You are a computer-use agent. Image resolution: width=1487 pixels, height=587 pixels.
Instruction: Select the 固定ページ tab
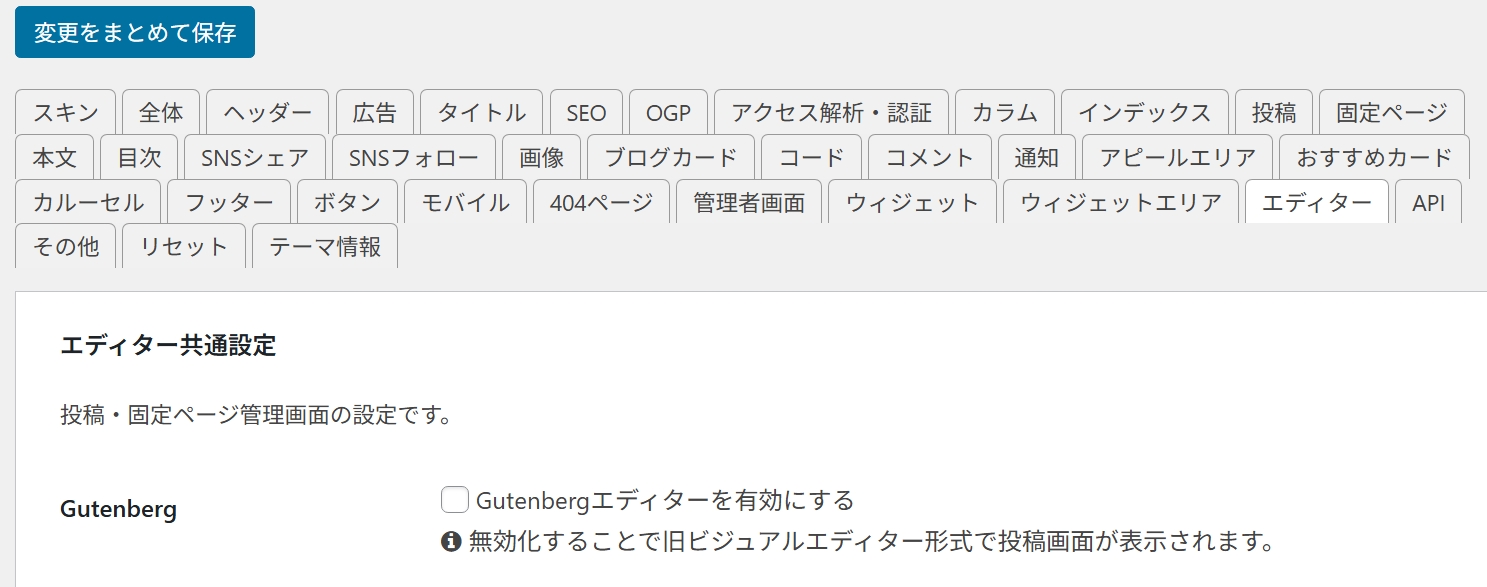tap(1391, 112)
